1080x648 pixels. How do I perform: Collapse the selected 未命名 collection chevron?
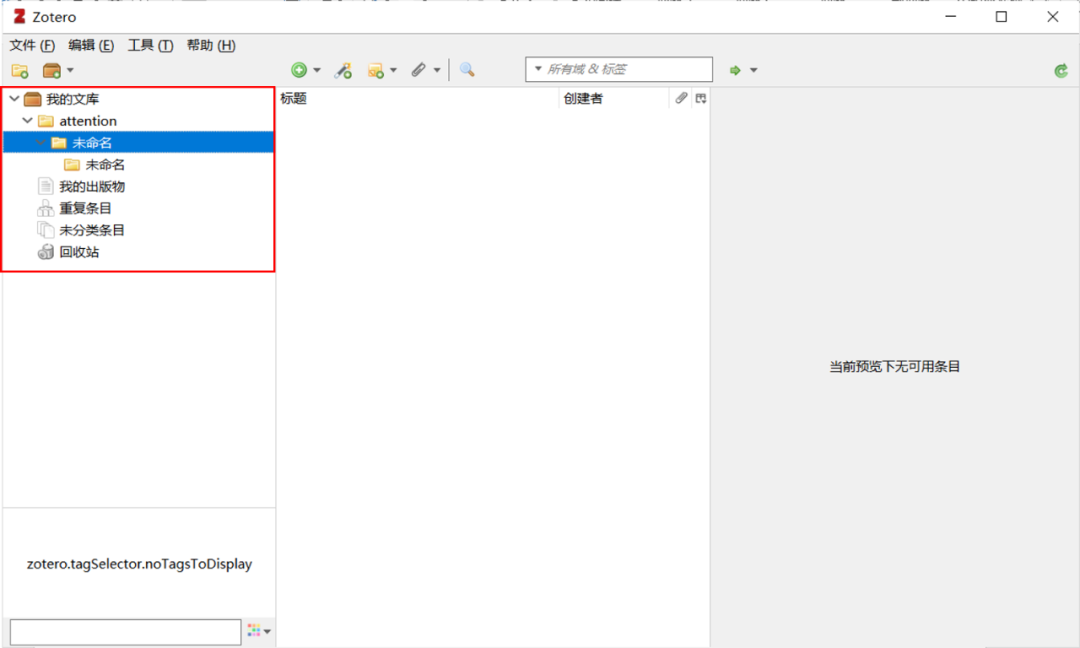point(41,143)
